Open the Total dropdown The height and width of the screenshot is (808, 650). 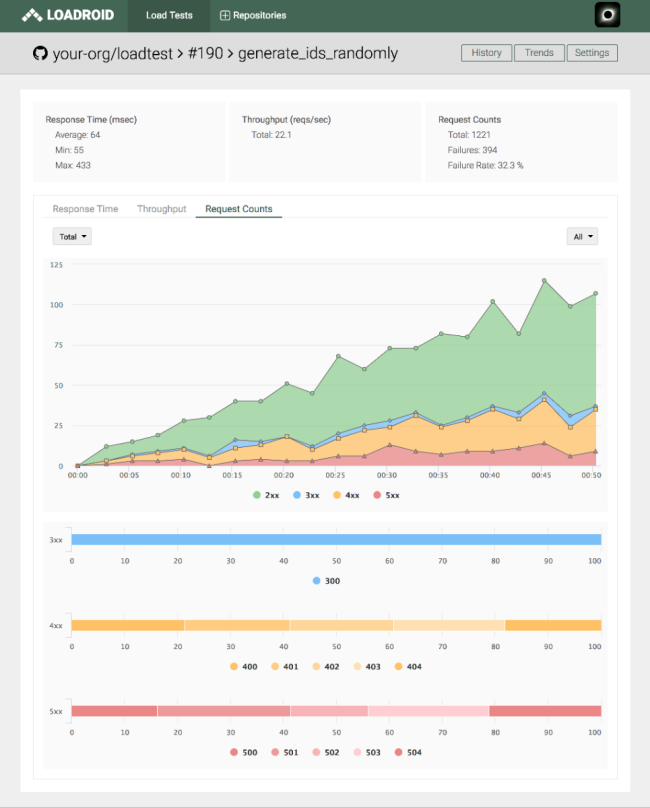(72, 237)
